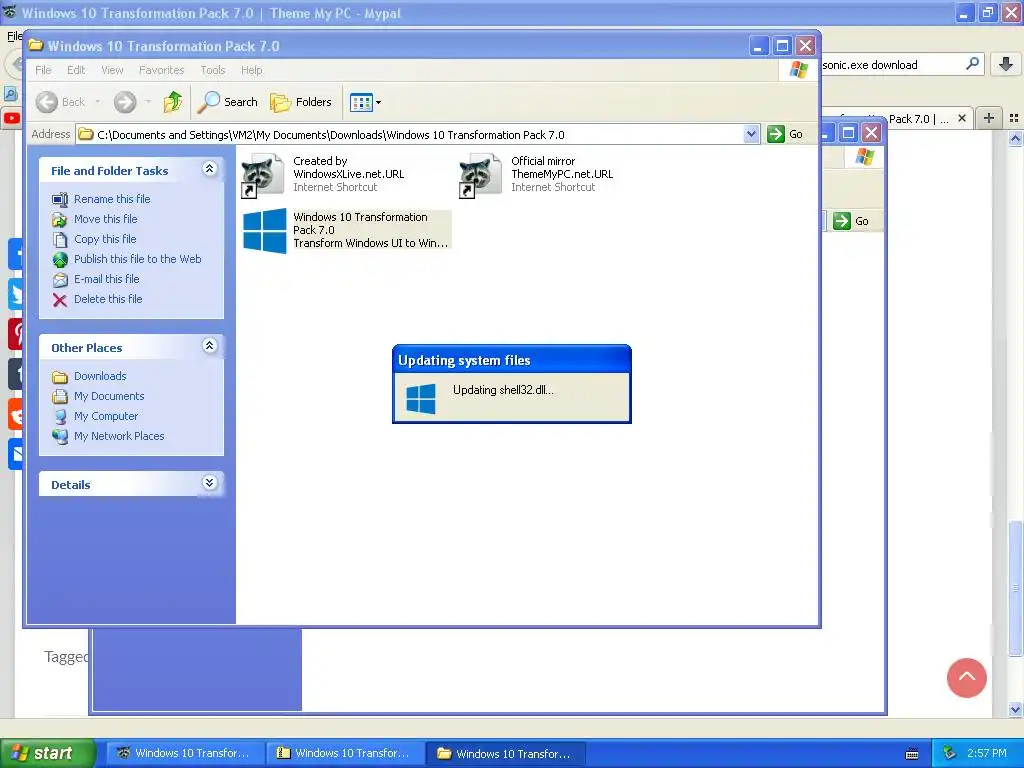Click browser scrollbar up arrow

coord(1015,138)
